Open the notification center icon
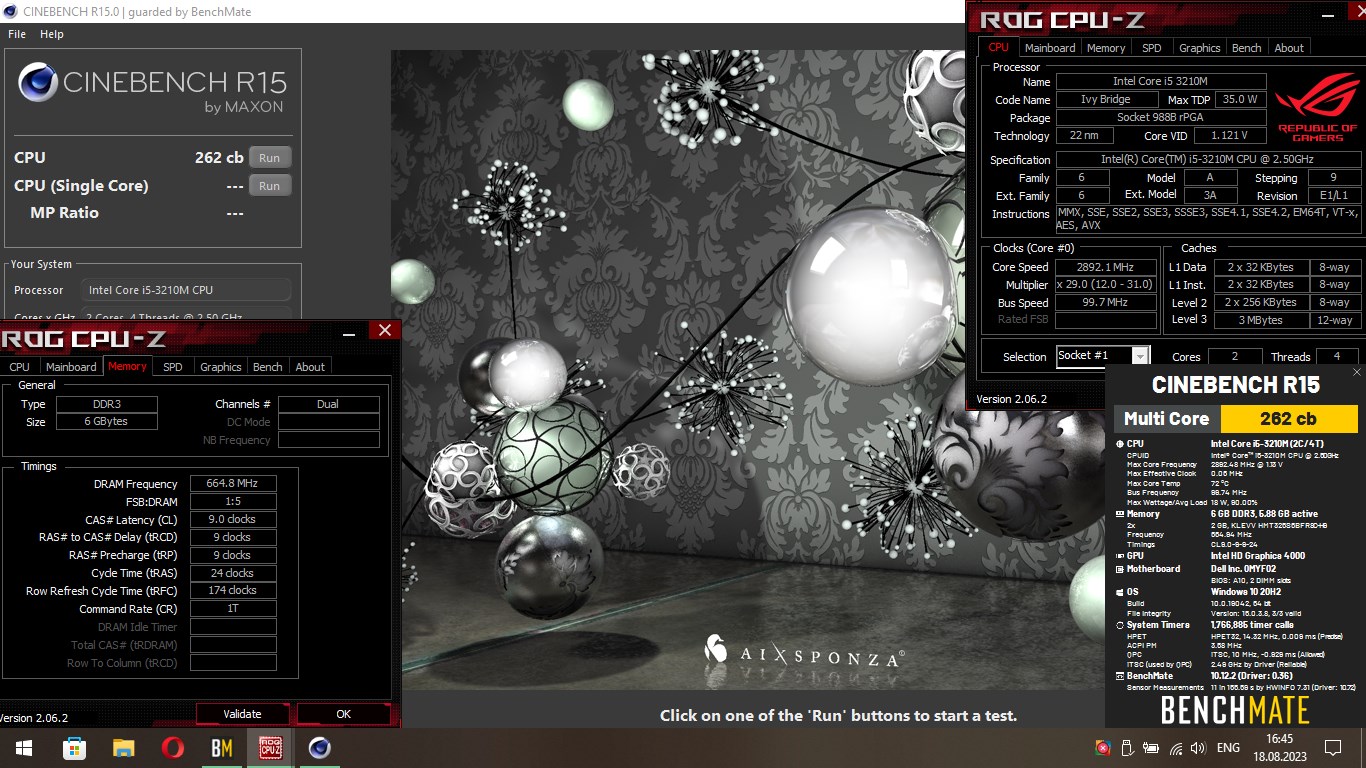This screenshot has width=1366, height=768. click(1332, 748)
